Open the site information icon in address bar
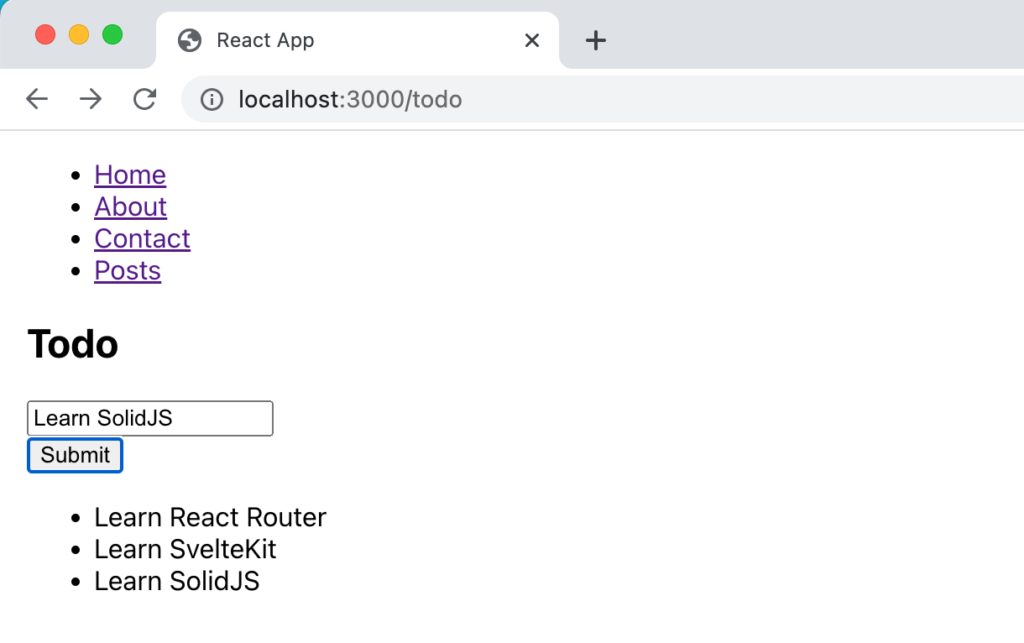The width and height of the screenshot is (1024, 643). point(211,99)
